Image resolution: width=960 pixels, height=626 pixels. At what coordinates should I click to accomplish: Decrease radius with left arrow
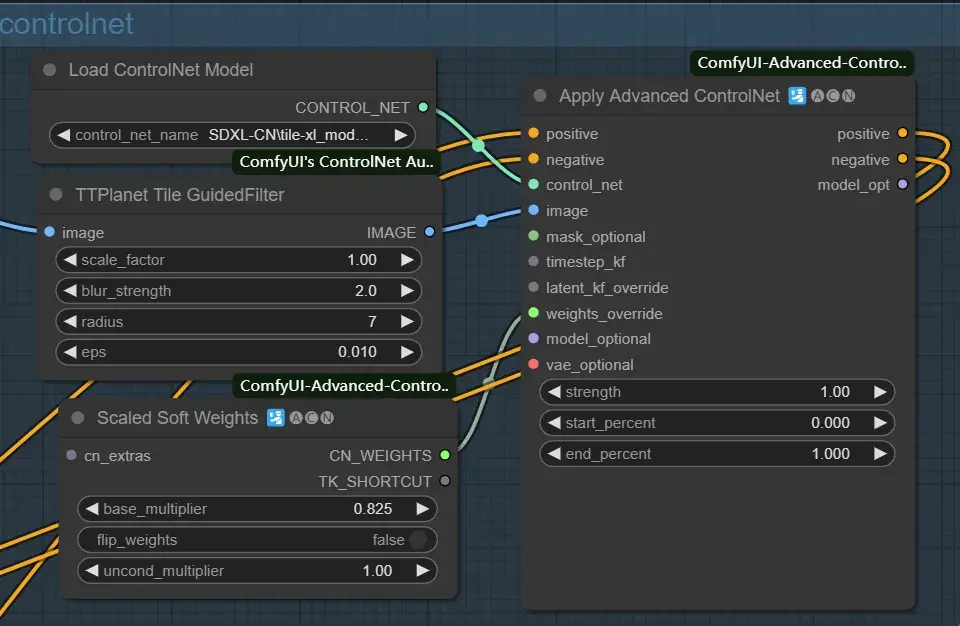70,321
